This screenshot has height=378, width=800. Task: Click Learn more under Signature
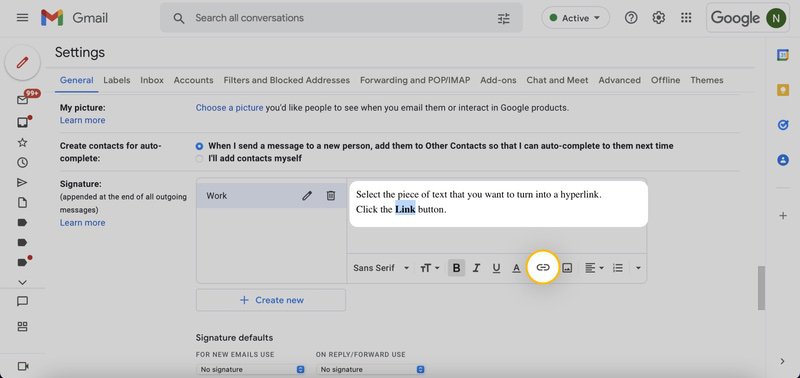pos(83,223)
